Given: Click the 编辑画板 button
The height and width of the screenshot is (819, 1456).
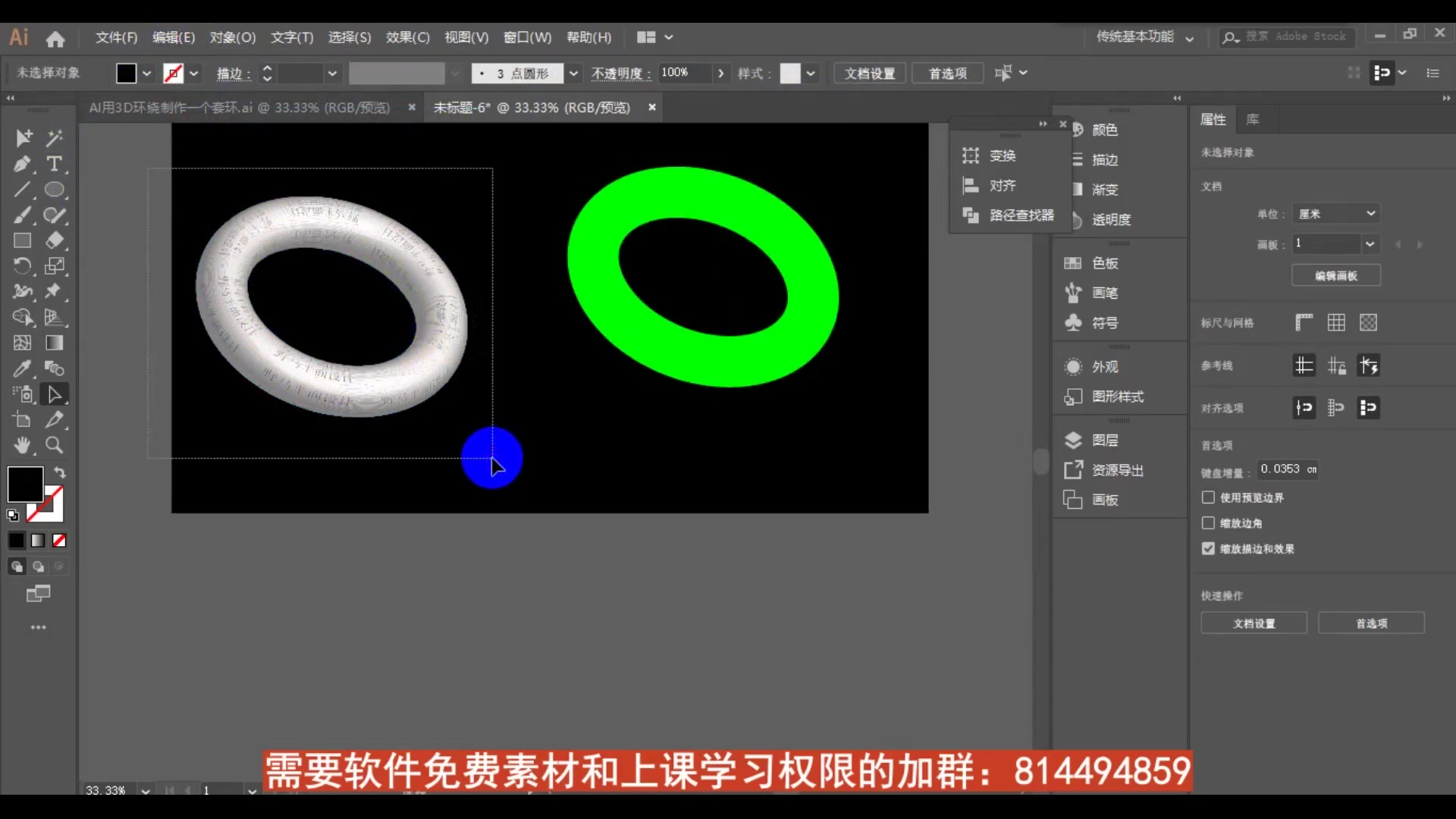Looking at the screenshot, I should coord(1335,275).
